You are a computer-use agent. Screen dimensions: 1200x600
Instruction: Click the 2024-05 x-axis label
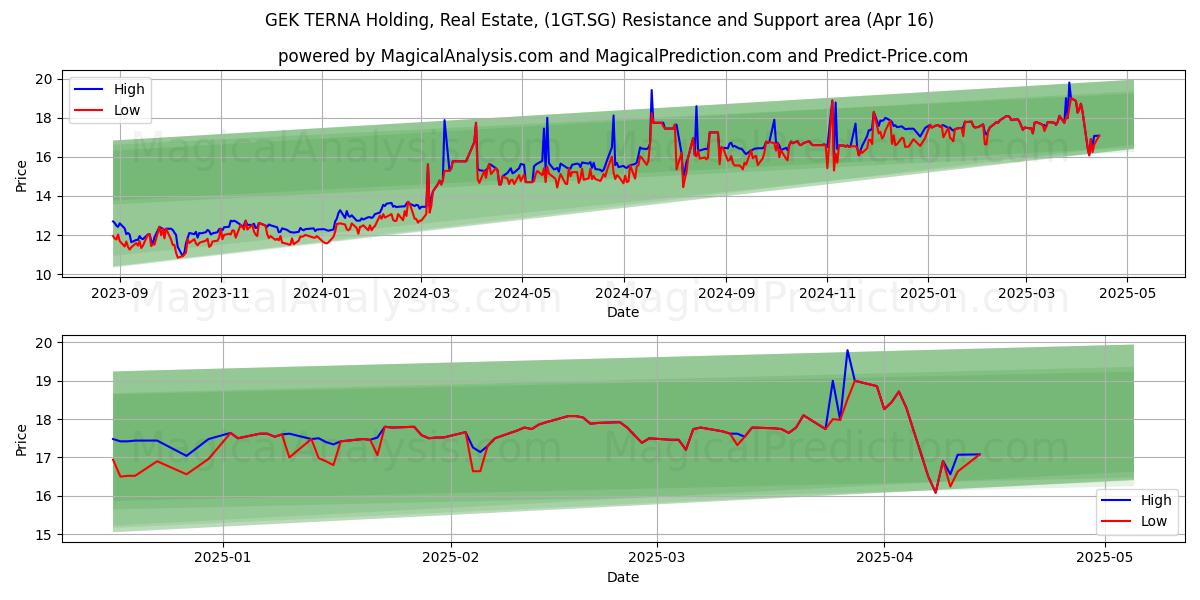point(522,293)
